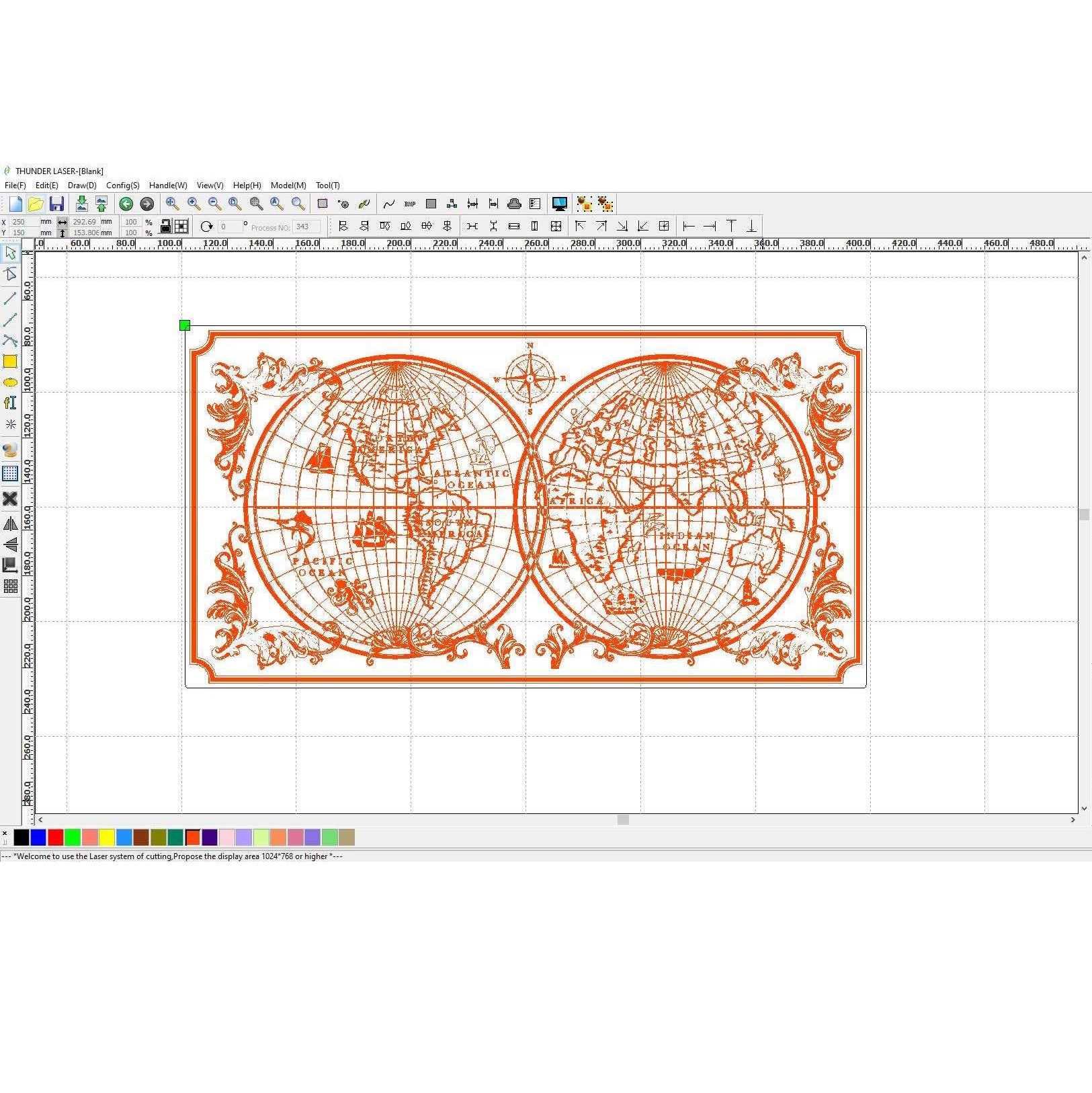Click the rotation angle input field
Image resolution: width=1092 pixels, height=1093 pixels.
(230, 227)
